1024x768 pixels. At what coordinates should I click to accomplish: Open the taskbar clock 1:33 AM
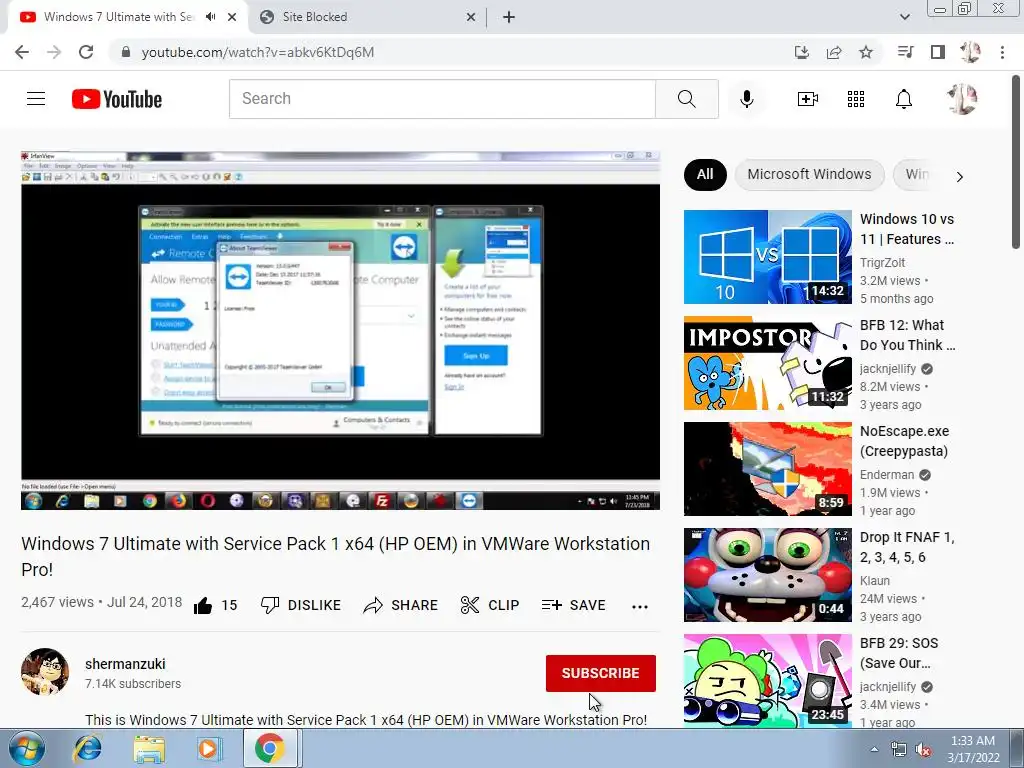pyautogui.click(x=973, y=749)
